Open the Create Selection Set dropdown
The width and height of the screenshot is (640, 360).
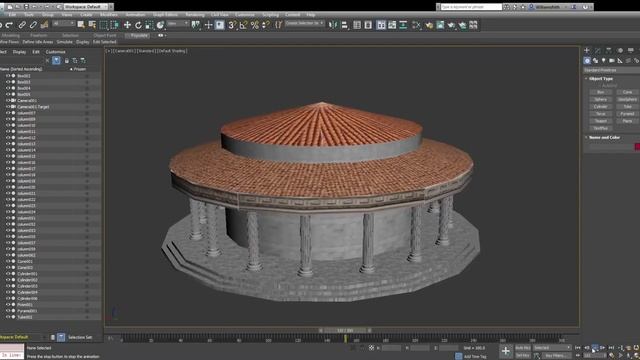[x=304, y=23]
